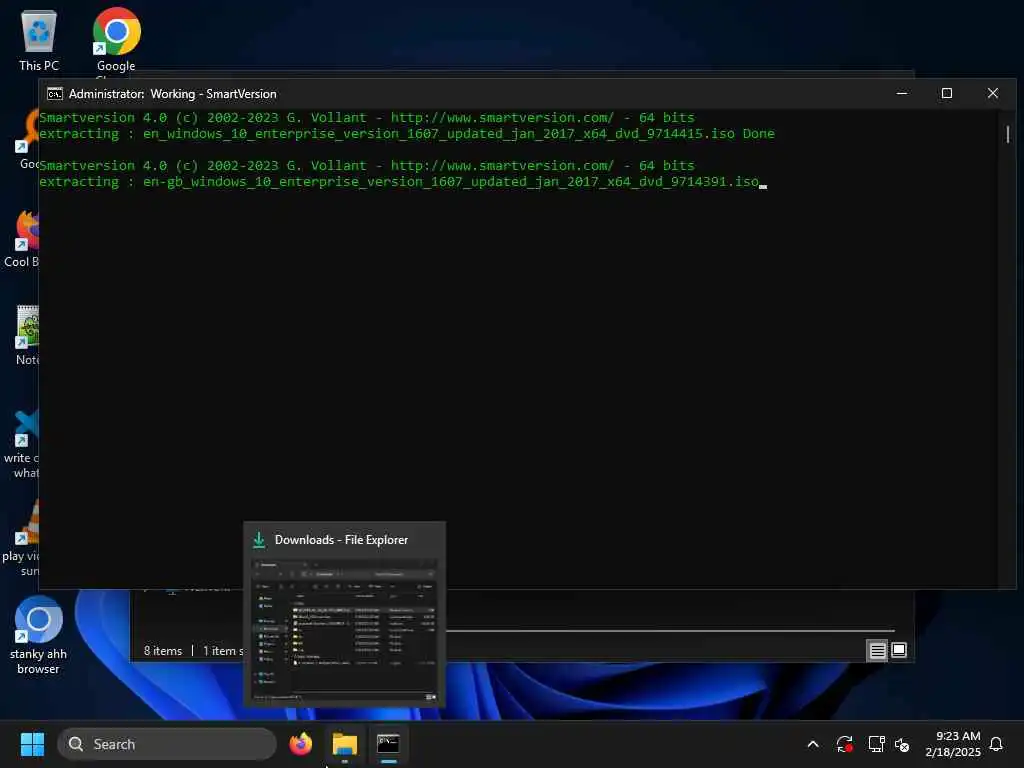Viewport: 1024px width, 768px height.
Task: Click the File Explorer horizontal scrollbar
Action: point(670,631)
